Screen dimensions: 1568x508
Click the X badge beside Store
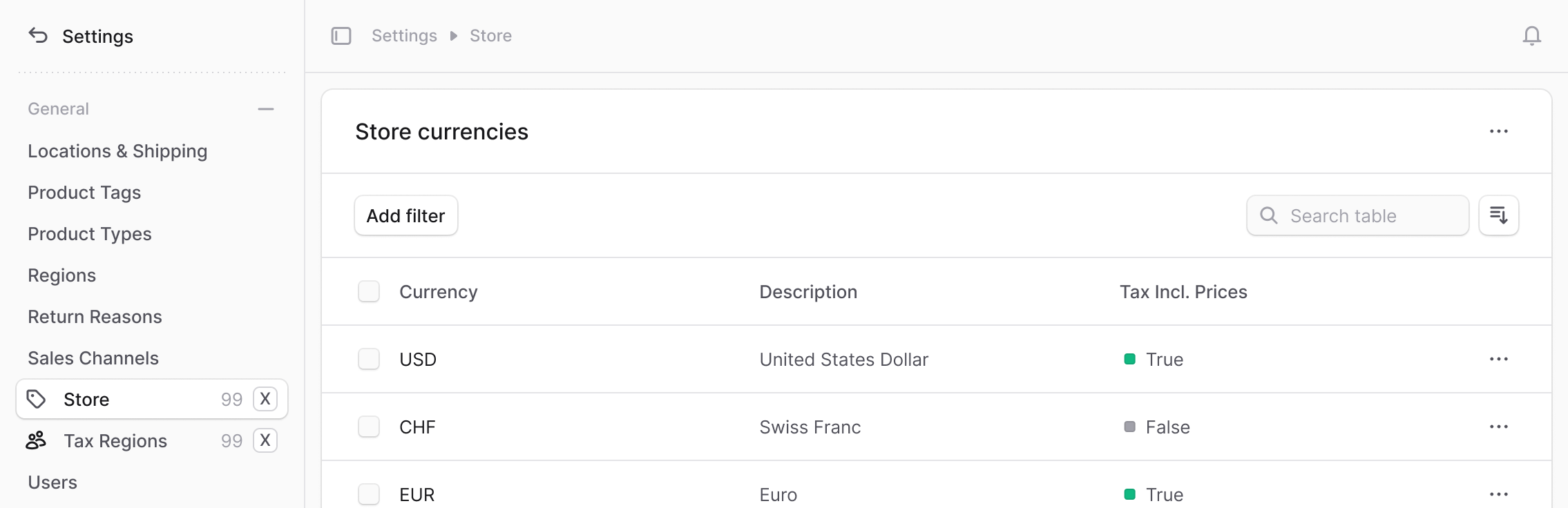265,399
